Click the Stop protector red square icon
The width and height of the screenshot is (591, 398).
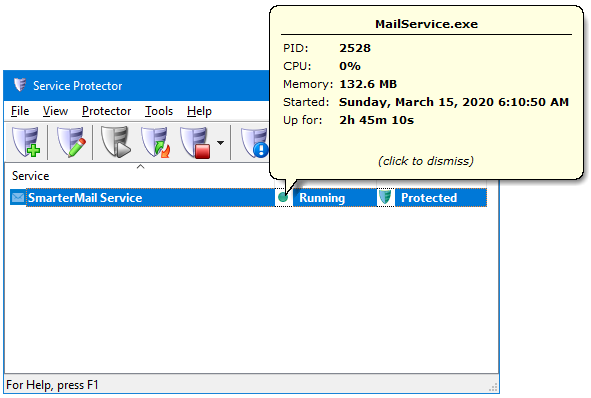tap(195, 142)
